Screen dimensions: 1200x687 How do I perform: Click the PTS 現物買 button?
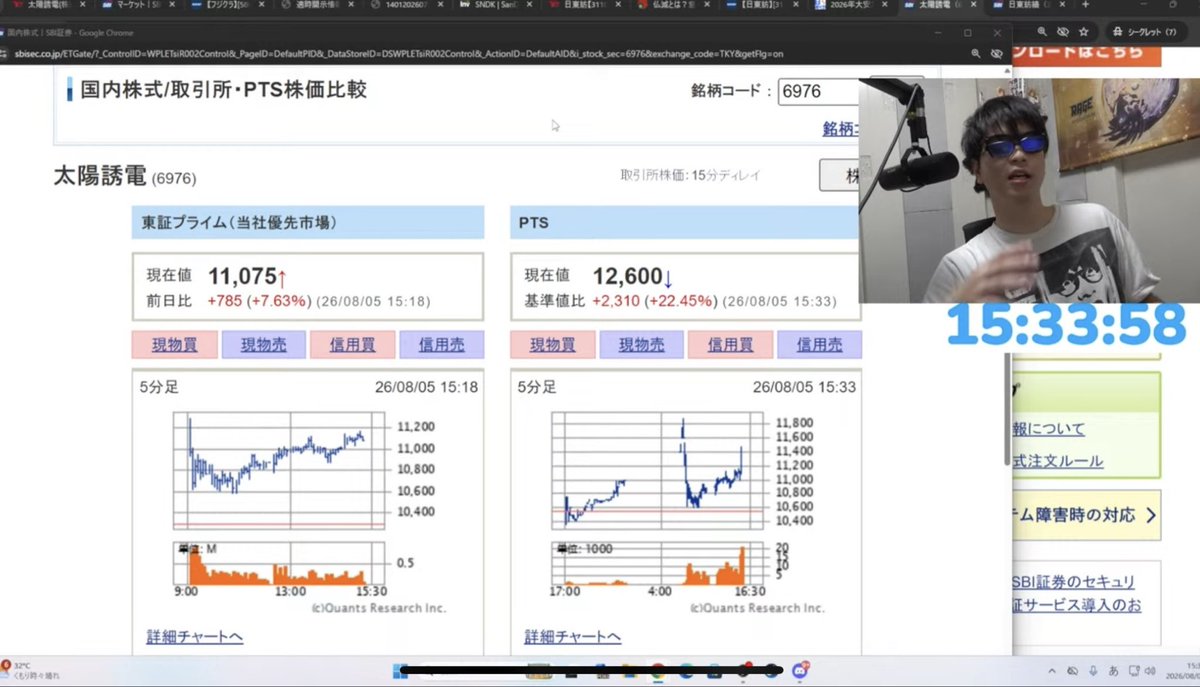[x=553, y=345]
